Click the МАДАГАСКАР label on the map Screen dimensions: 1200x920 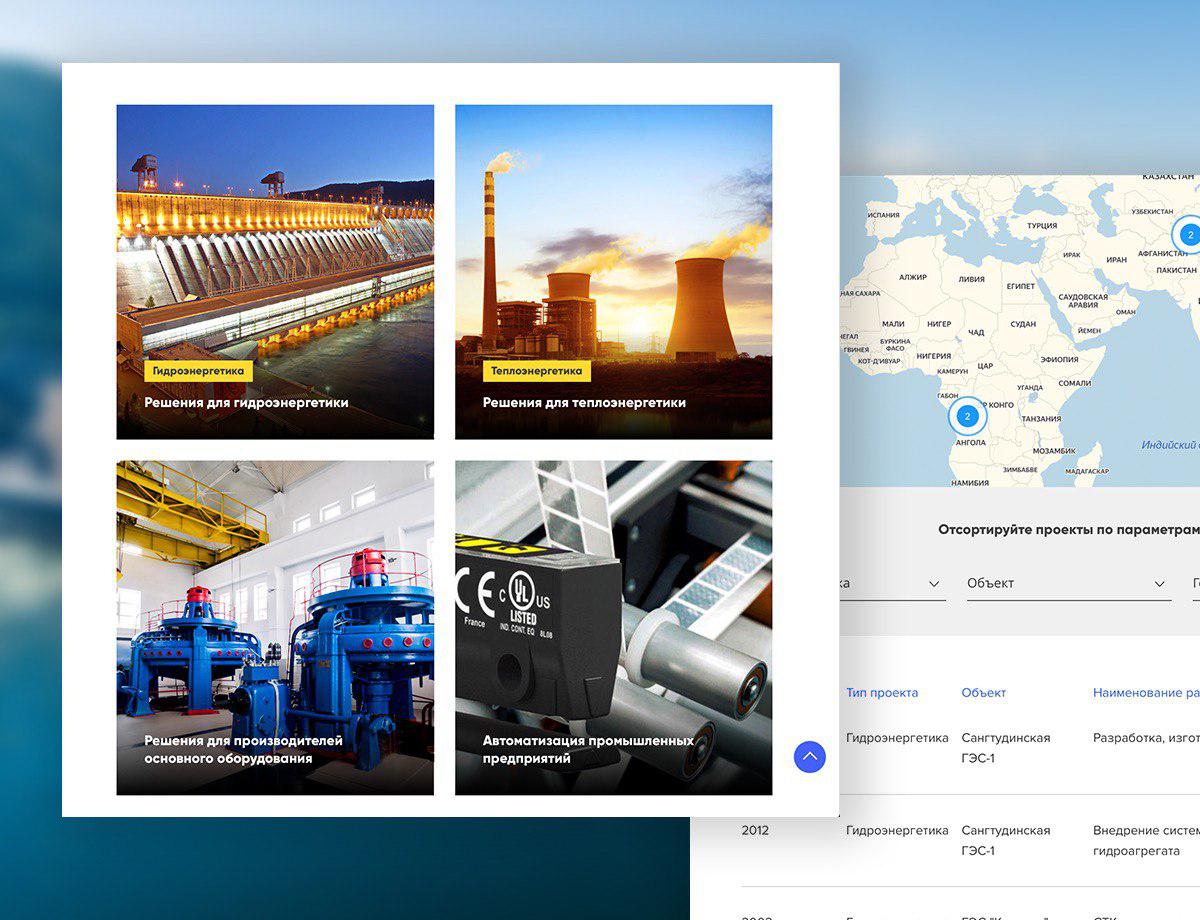(1087, 470)
